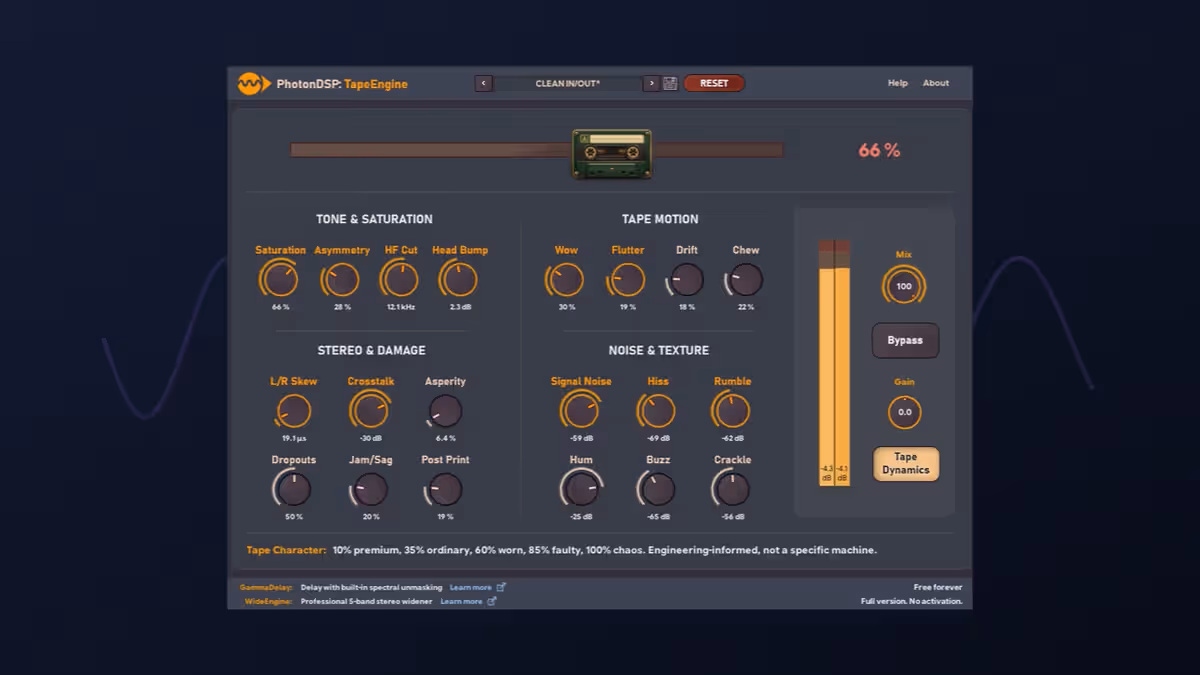Click the Dropouts knob
This screenshot has height=675, width=1200.
[293, 489]
